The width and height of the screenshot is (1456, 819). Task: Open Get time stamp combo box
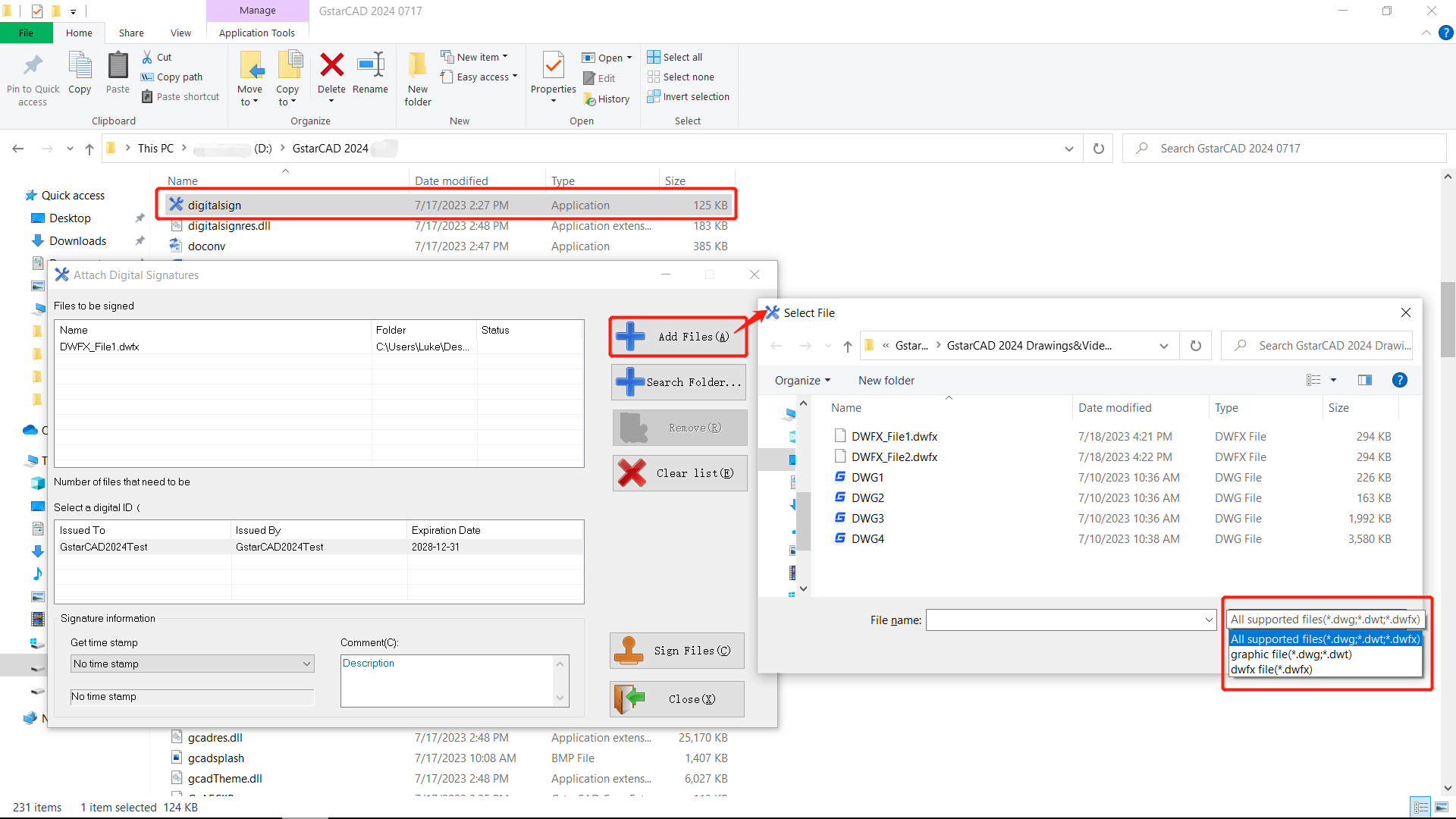click(193, 664)
